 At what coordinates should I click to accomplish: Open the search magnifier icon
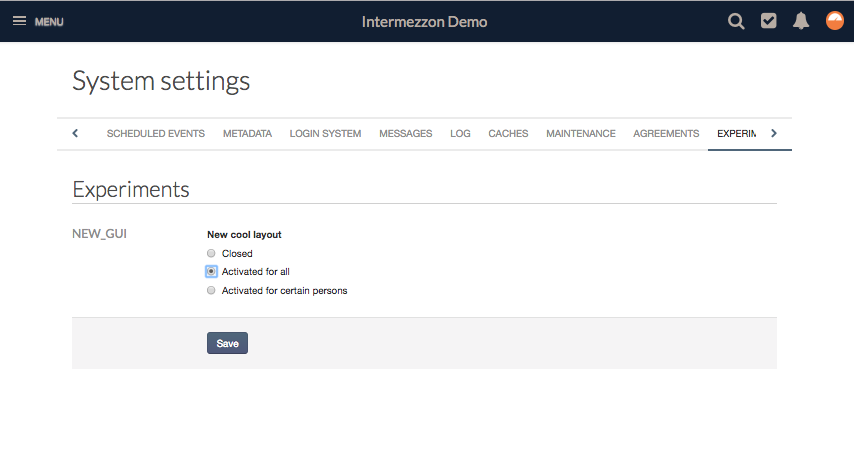point(736,21)
